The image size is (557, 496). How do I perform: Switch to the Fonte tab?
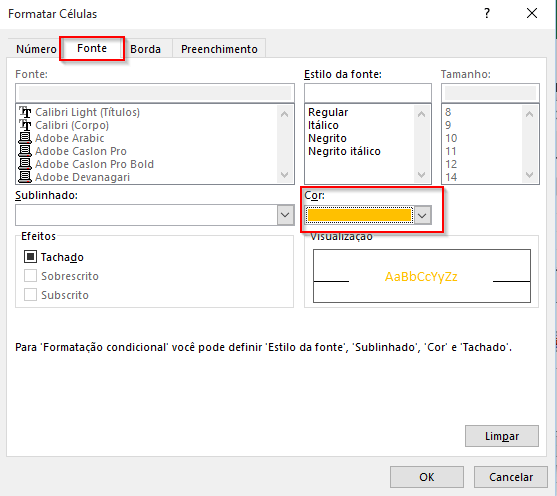point(92,48)
